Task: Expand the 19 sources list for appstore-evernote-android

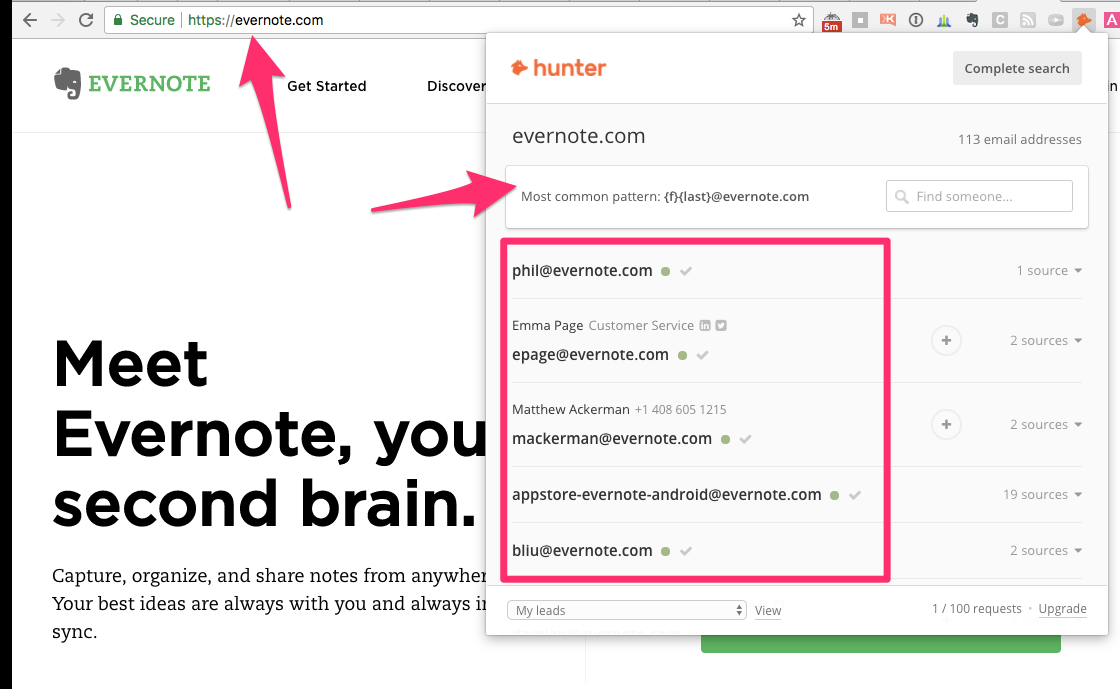Action: point(1042,495)
